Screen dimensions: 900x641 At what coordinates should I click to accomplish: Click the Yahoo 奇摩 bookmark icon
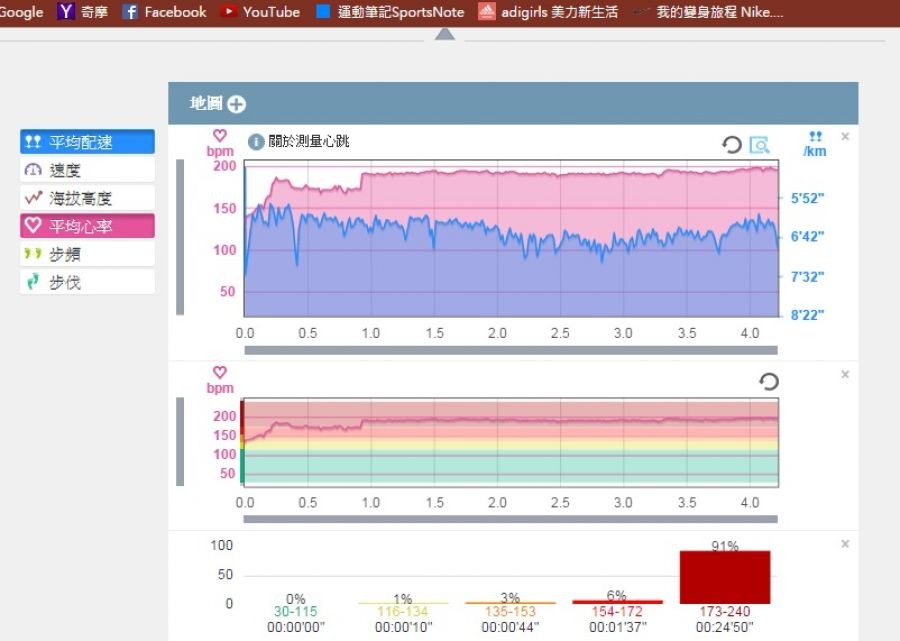67,12
